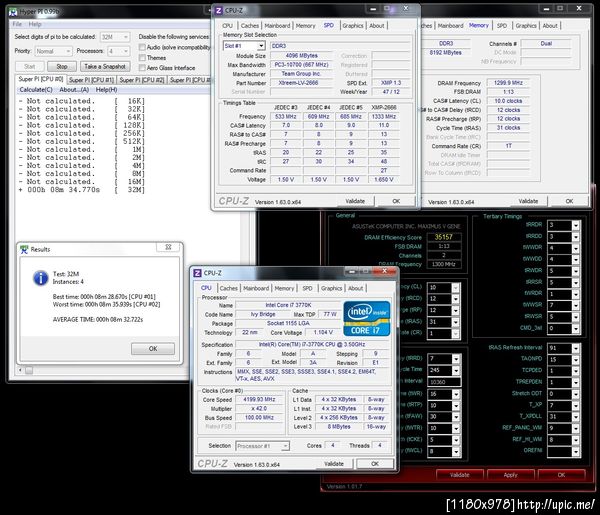Image resolution: width=600 pixels, height=515 pixels.
Task: Open SPD tab in CPU-Z CPU window
Action: 307,288
